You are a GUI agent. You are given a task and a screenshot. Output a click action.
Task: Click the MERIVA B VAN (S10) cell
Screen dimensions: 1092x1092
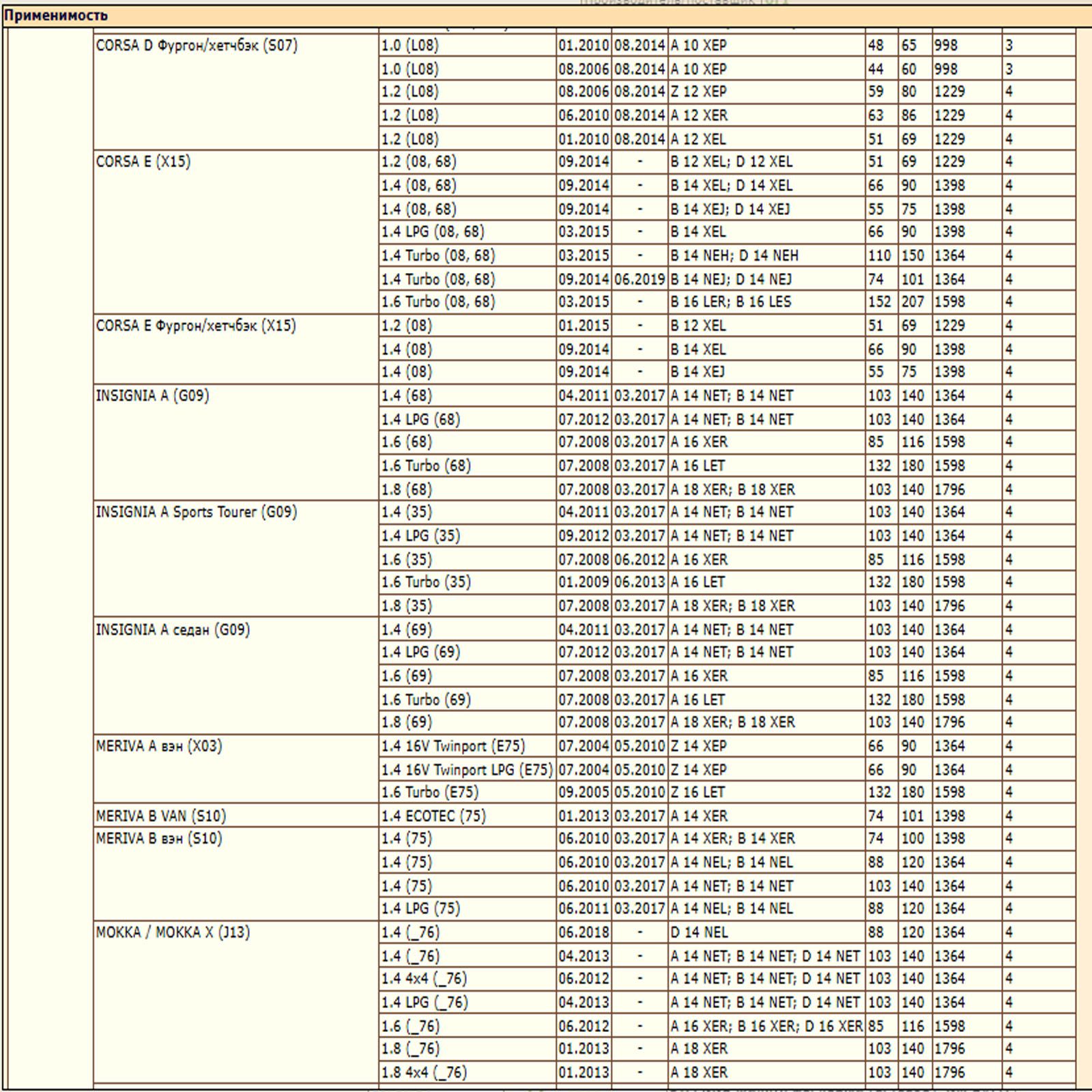pyautogui.click(x=161, y=816)
